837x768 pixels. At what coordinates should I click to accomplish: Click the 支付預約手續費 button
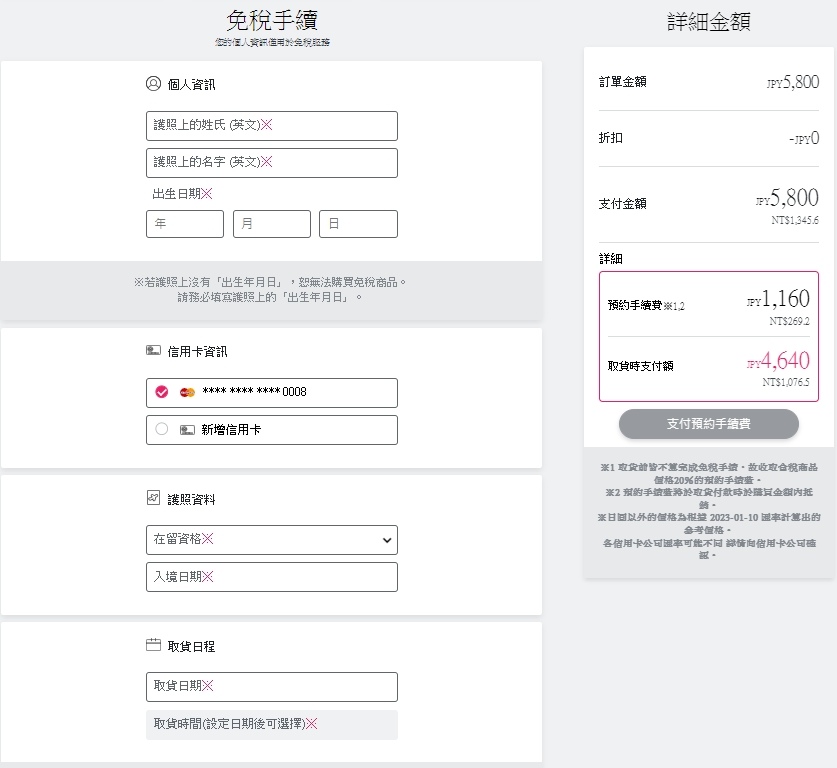[x=708, y=424]
